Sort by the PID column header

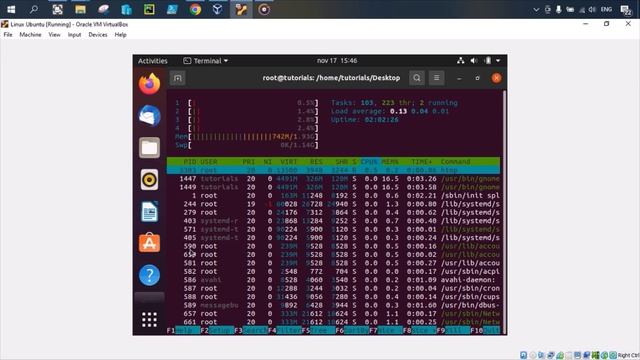189,162
